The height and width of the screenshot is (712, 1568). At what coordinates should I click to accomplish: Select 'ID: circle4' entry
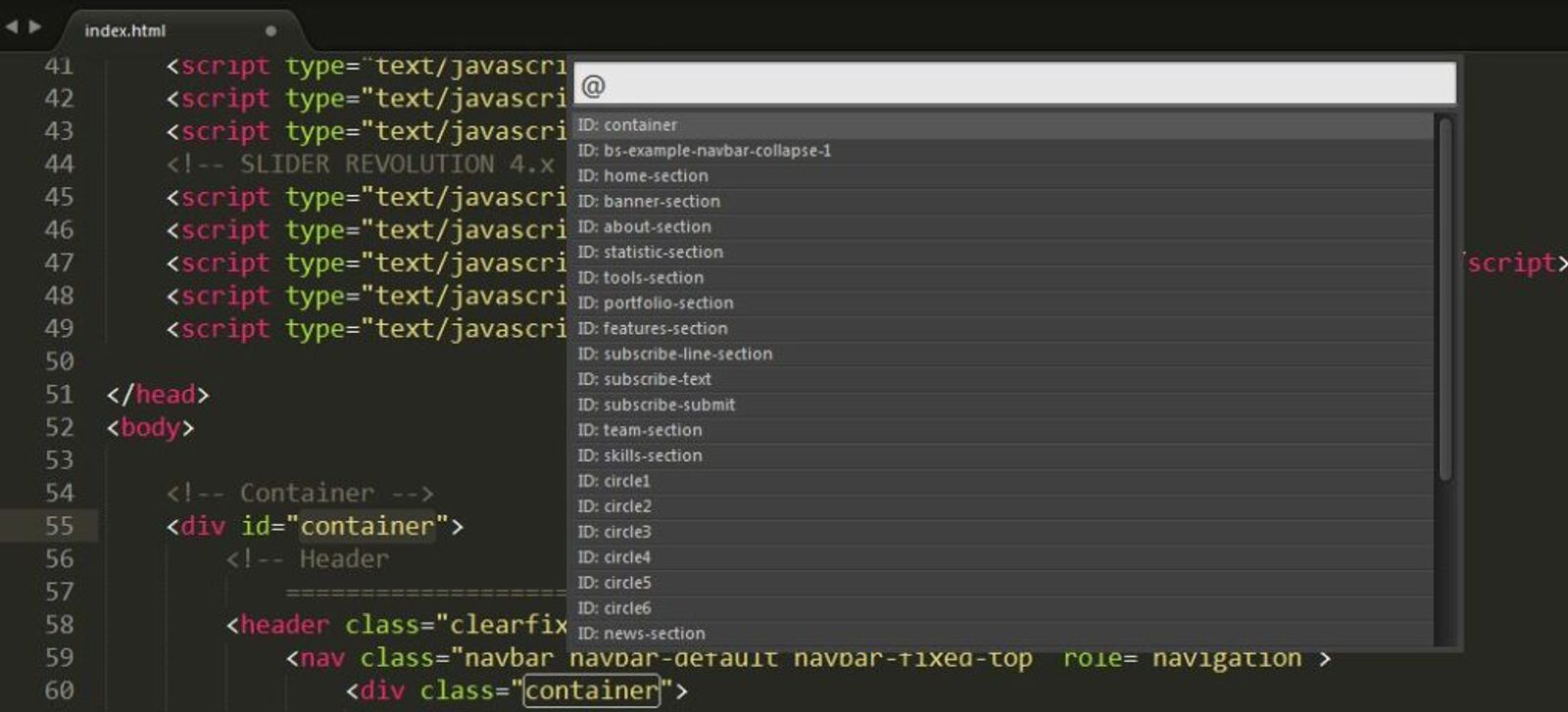pyautogui.click(x=1003, y=558)
